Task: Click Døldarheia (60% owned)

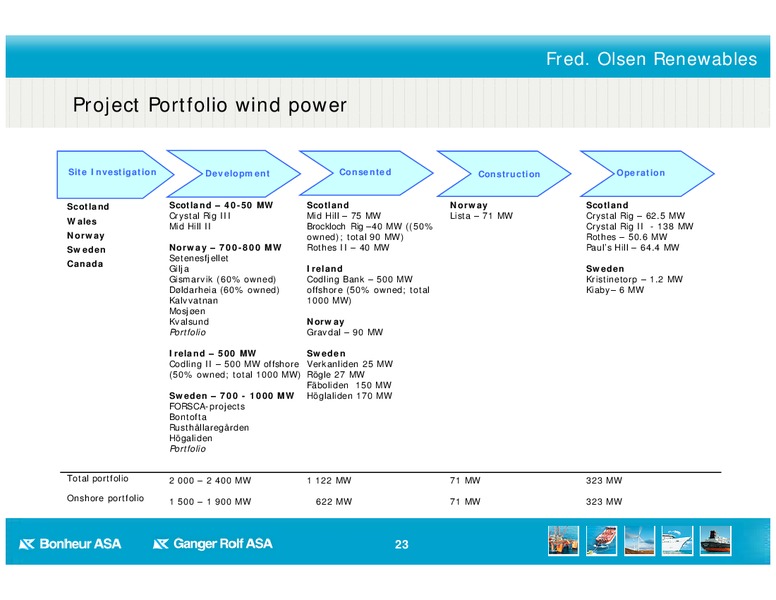Action: coord(224,290)
